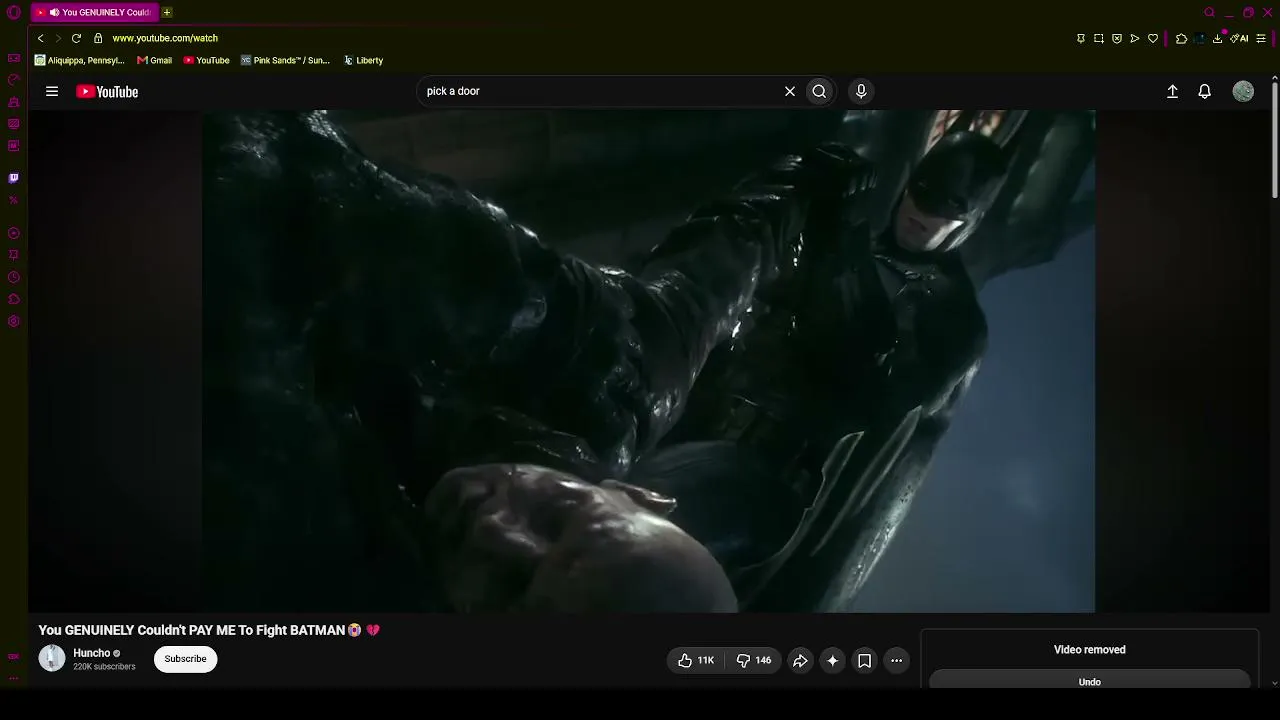Undo the video removal

[x=1089, y=682]
